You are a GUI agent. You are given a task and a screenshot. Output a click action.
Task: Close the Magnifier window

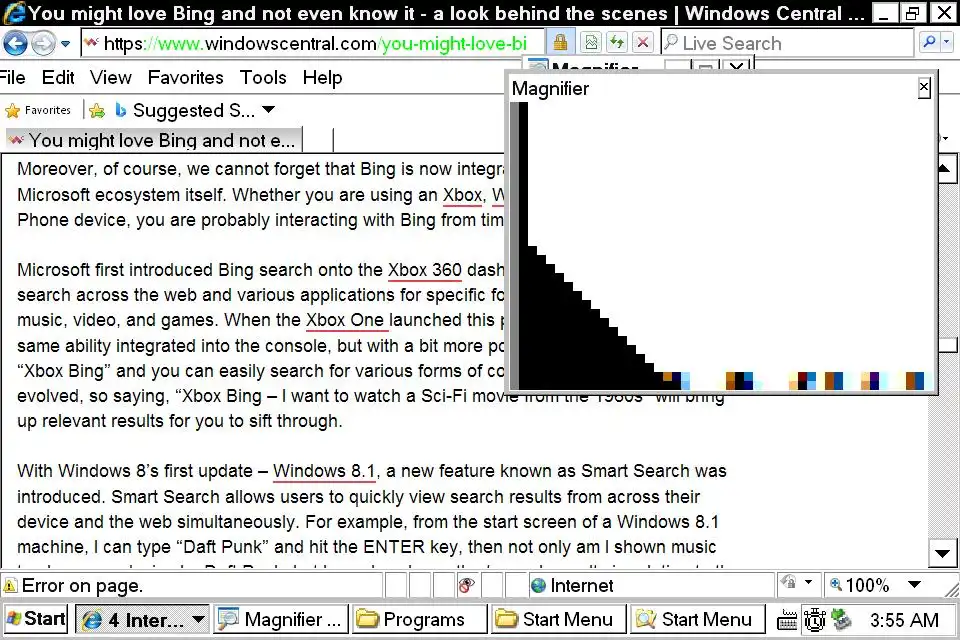point(924,88)
